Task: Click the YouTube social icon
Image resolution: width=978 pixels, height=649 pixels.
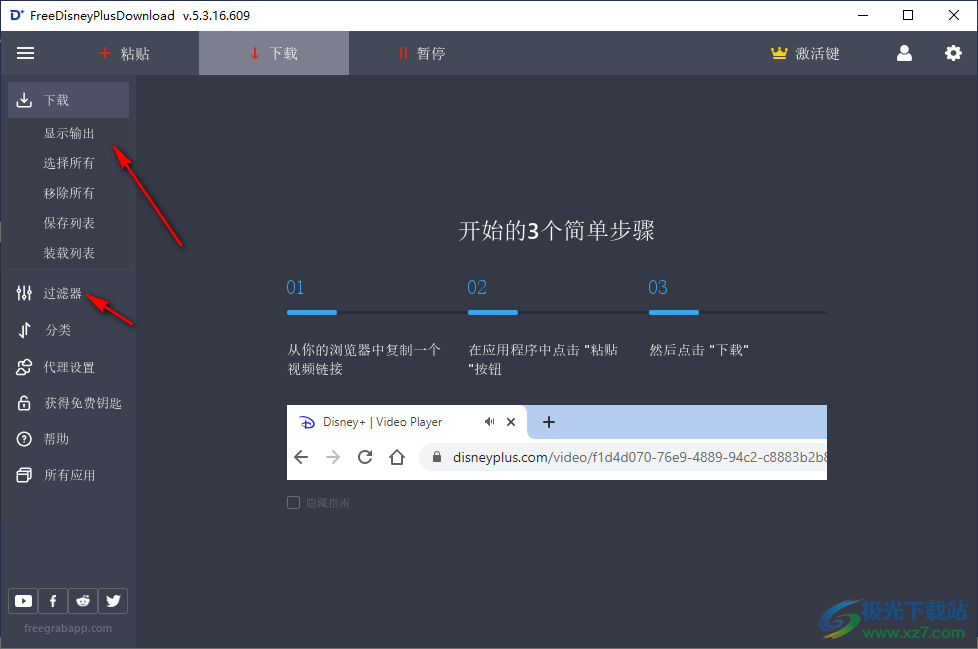Action: pos(23,601)
